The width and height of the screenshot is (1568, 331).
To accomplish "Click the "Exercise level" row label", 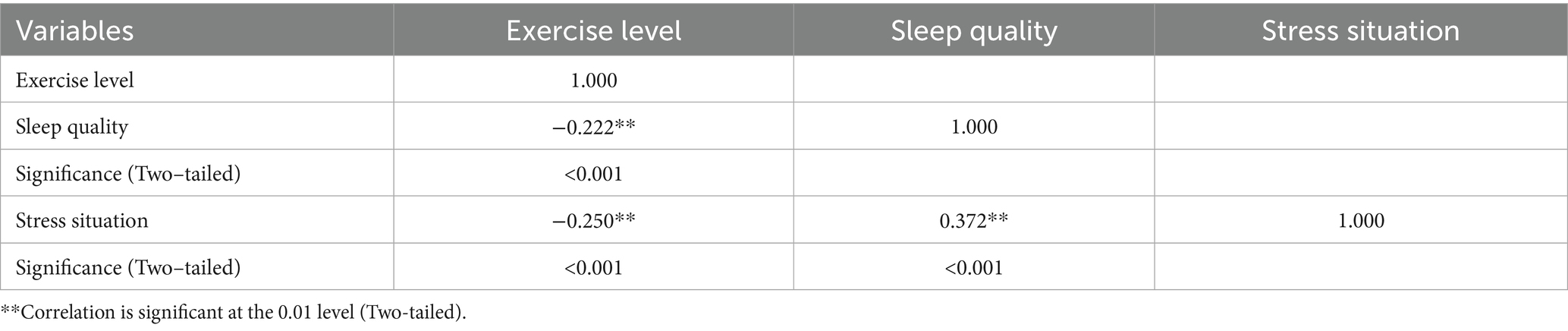I will tap(74, 80).
